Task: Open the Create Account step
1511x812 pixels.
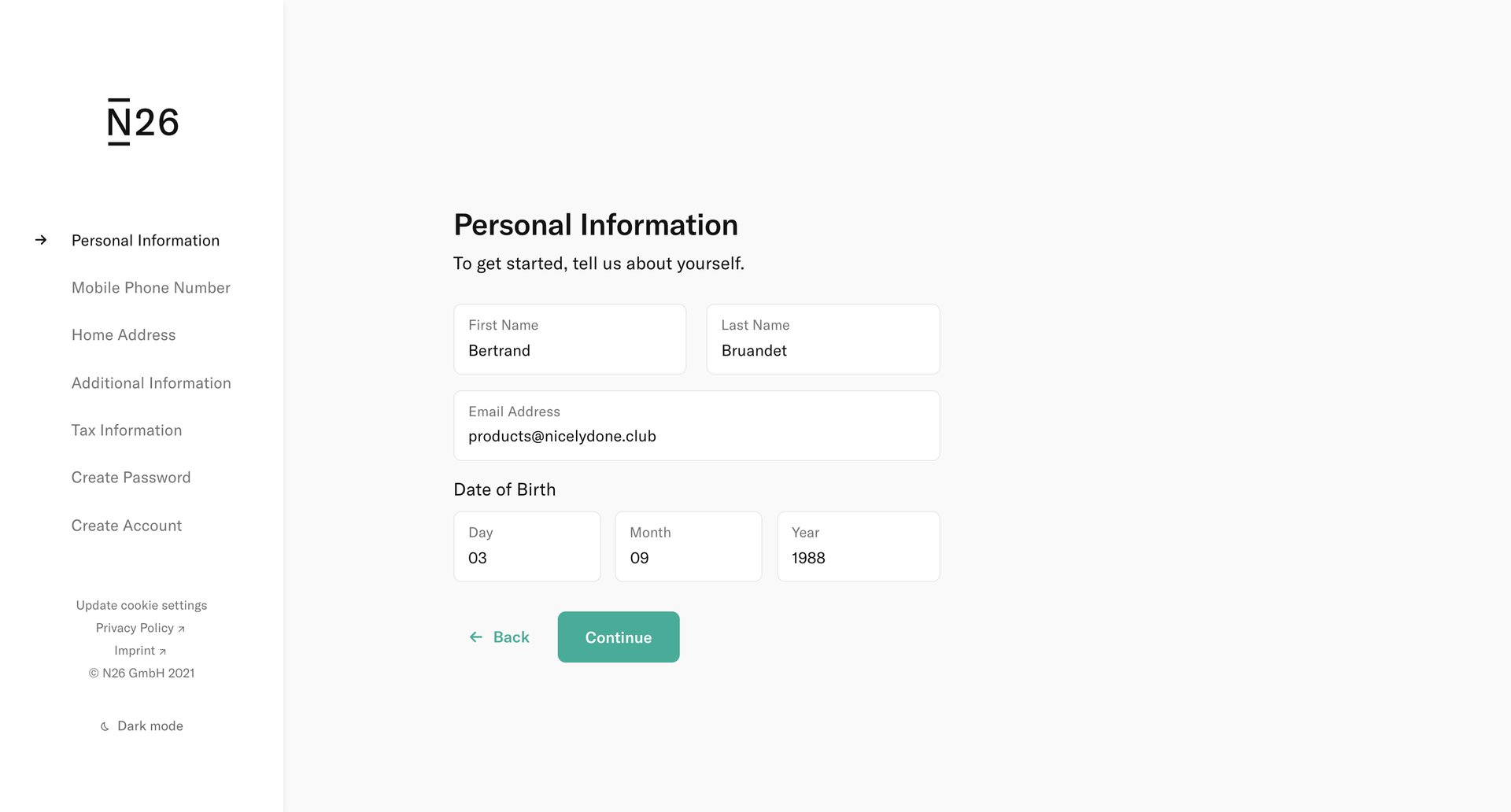Action: click(x=127, y=525)
